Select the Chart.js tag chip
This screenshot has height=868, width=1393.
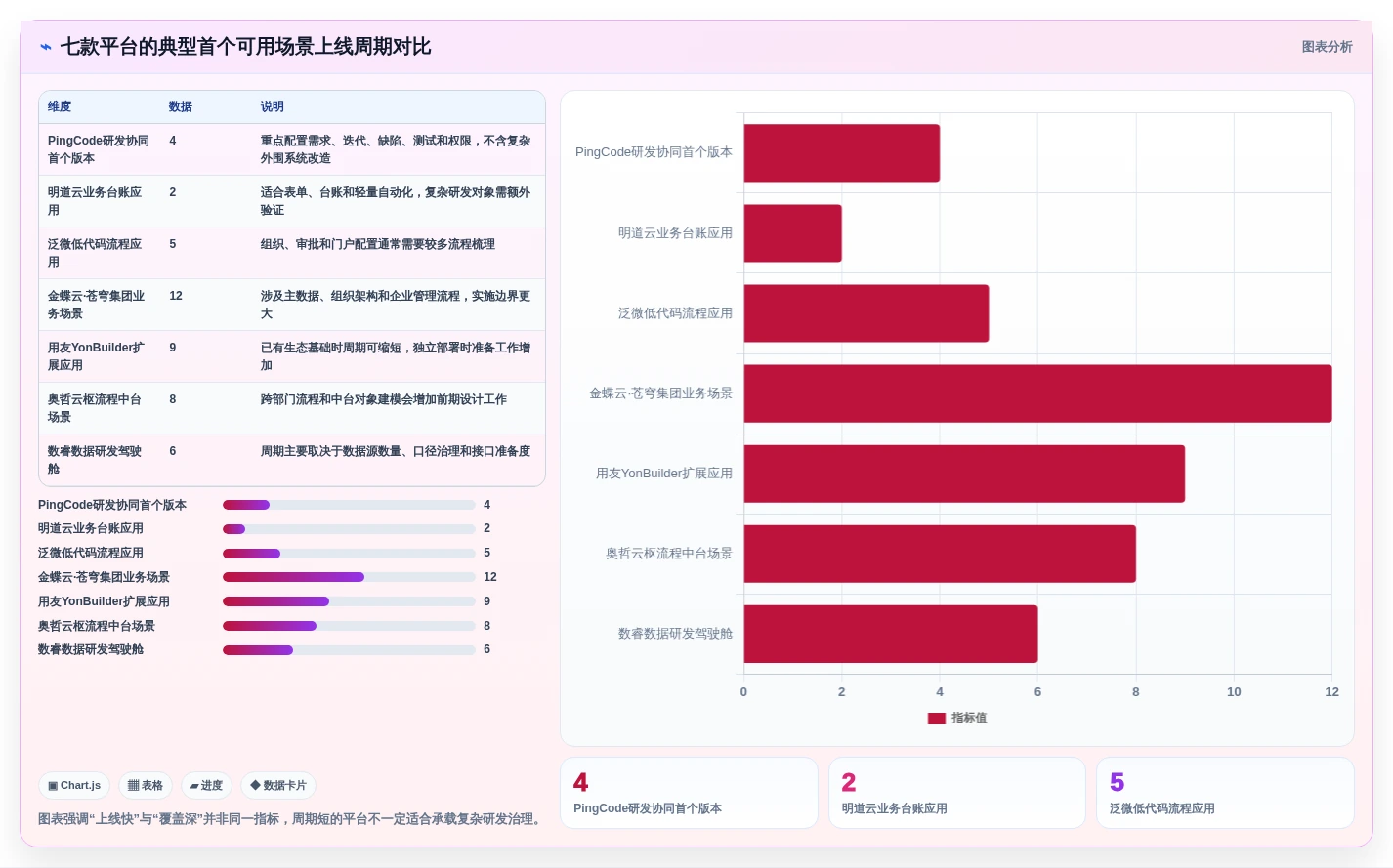[74, 785]
